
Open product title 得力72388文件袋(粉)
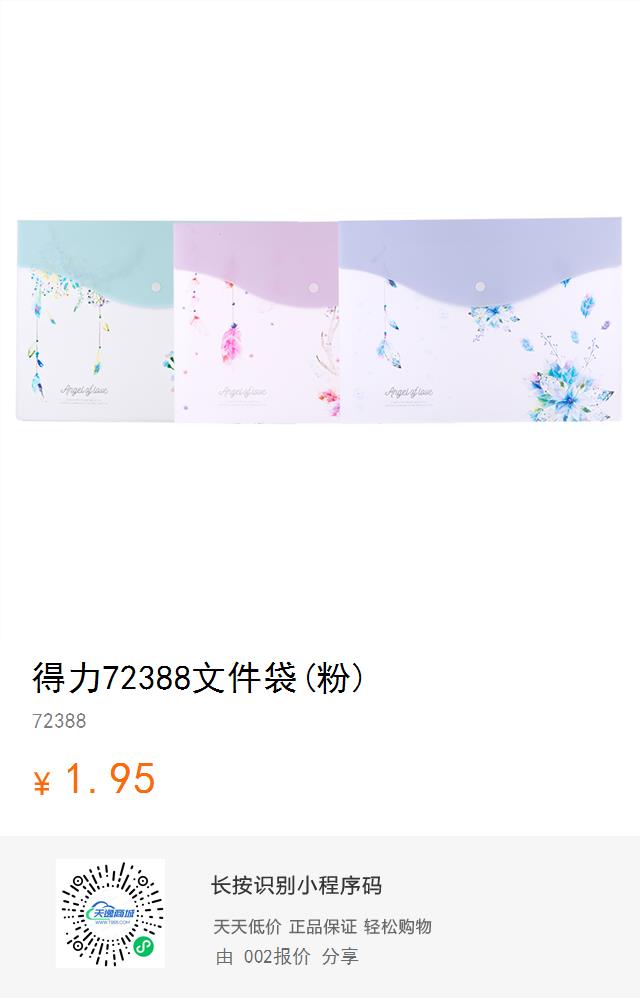tap(198, 677)
